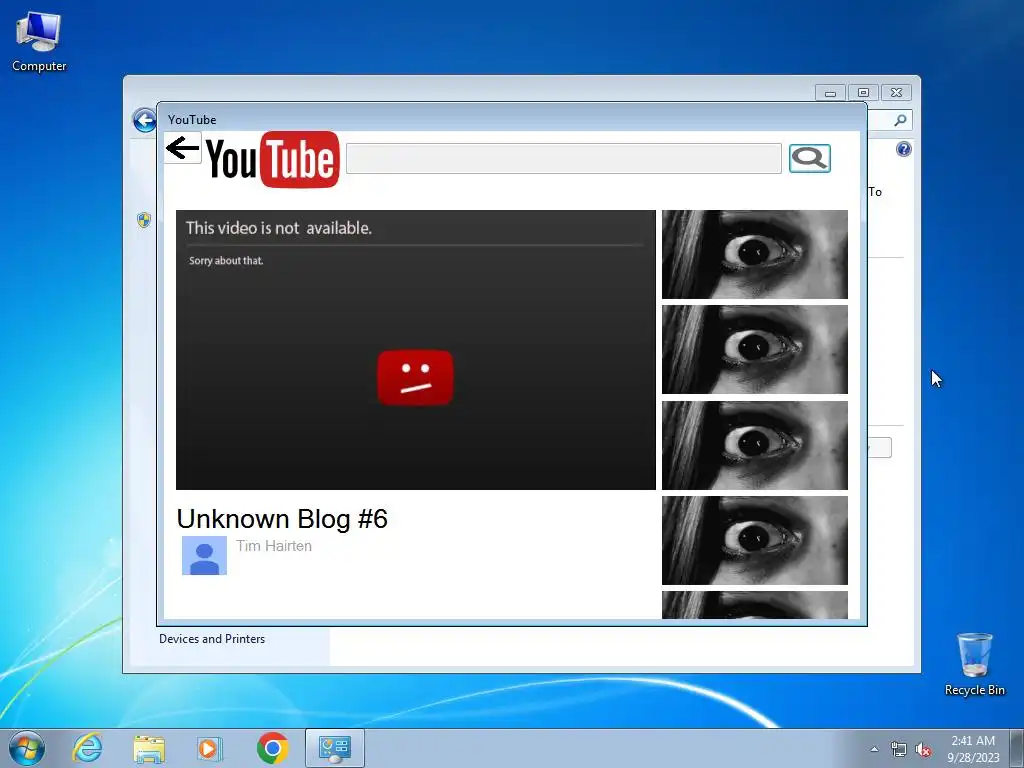Open the second eye thumbnail in sidebar

point(755,350)
